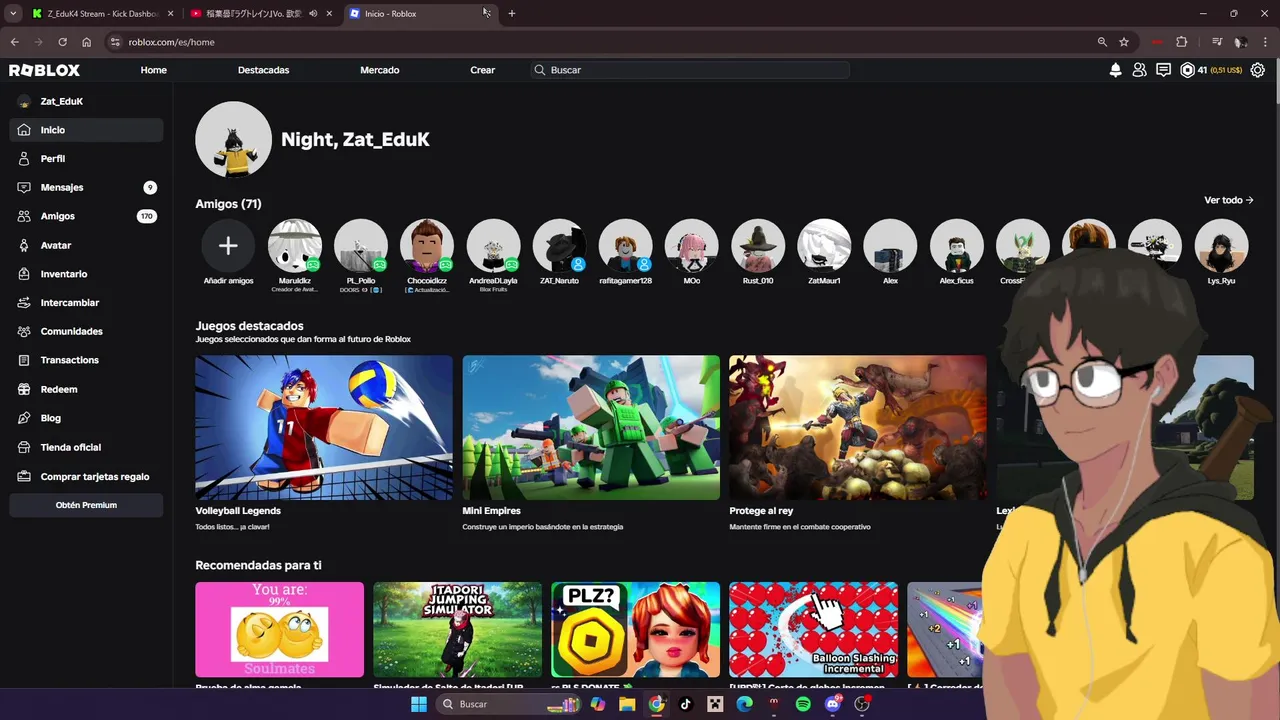Open the Volleyball Legends game thumbnail
This screenshot has height=720, width=1280.
324,428
